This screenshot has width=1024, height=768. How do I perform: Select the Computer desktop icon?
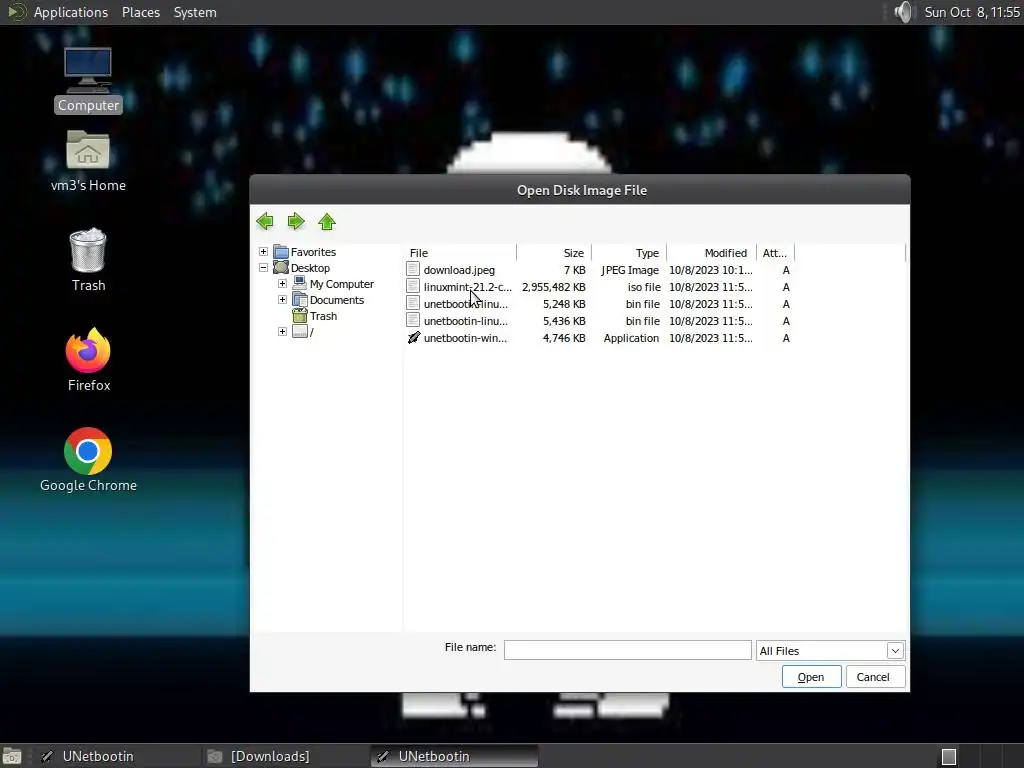pos(88,80)
